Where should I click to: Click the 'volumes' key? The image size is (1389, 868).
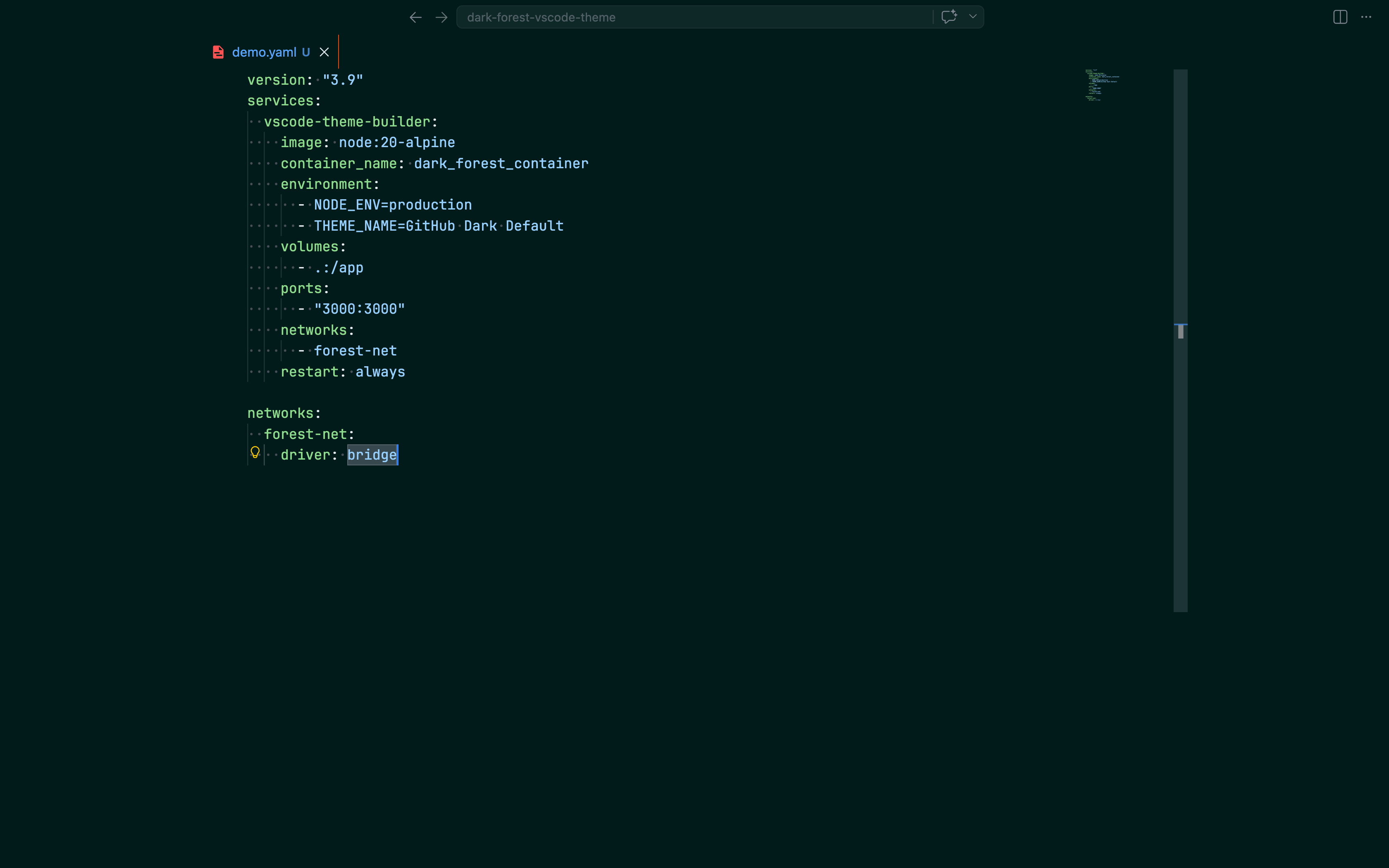(x=310, y=247)
